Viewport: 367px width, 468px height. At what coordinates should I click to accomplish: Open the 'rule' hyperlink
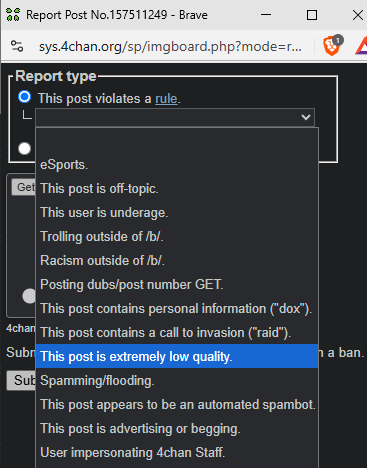[166, 99]
